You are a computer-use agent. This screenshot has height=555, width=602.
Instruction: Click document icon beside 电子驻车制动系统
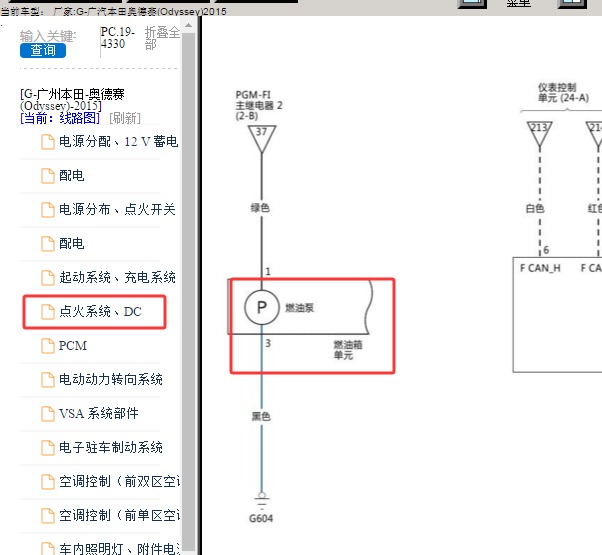point(48,448)
